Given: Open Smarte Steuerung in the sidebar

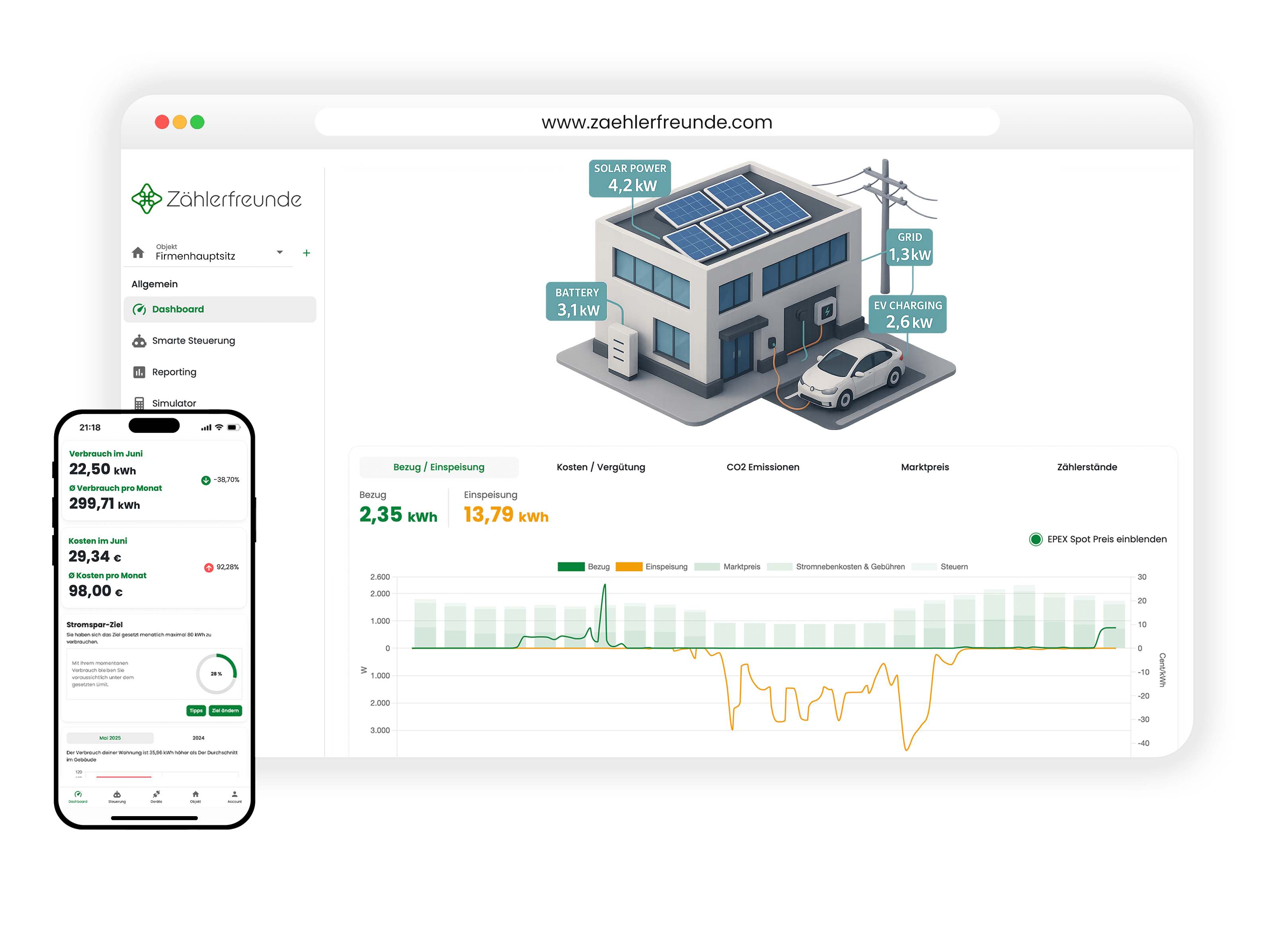Looking at the screenshot, I should 194,340.
